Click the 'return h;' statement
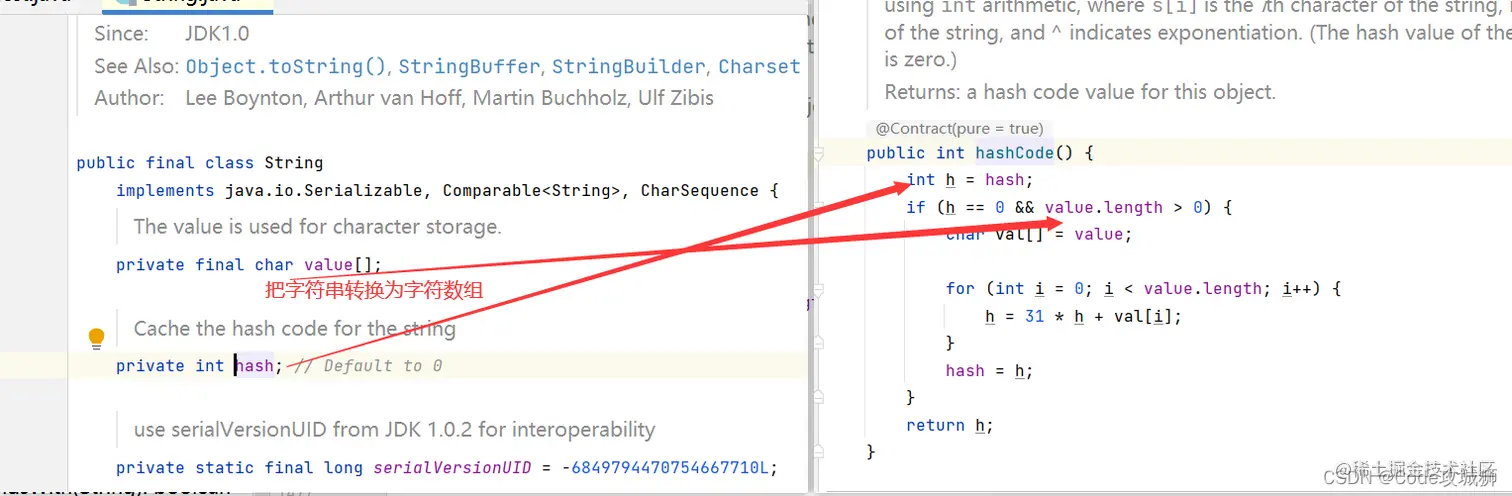 950,425
